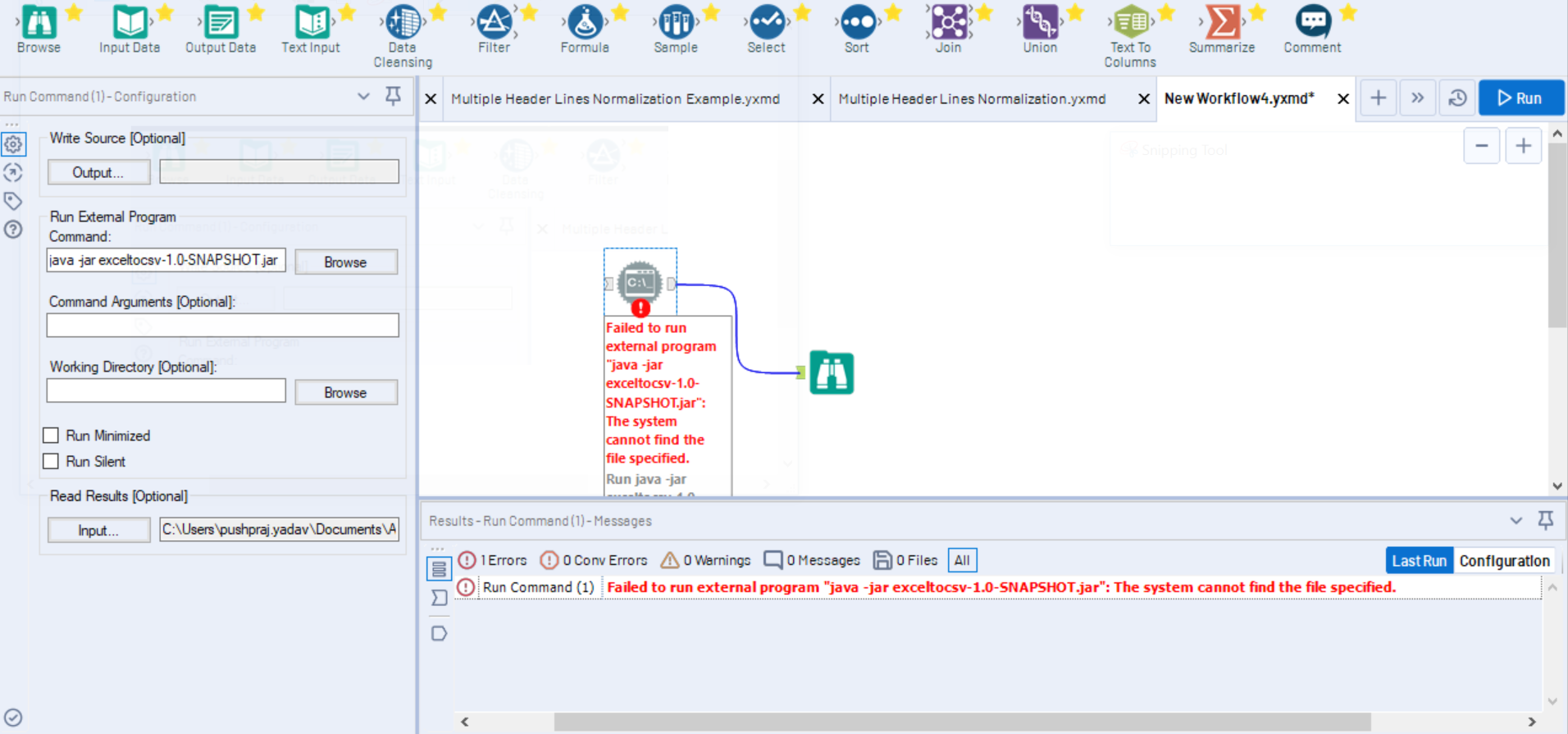Filter results by 0 Messages
This screenshot has width=1568, height=734.
tap(812, 560)
